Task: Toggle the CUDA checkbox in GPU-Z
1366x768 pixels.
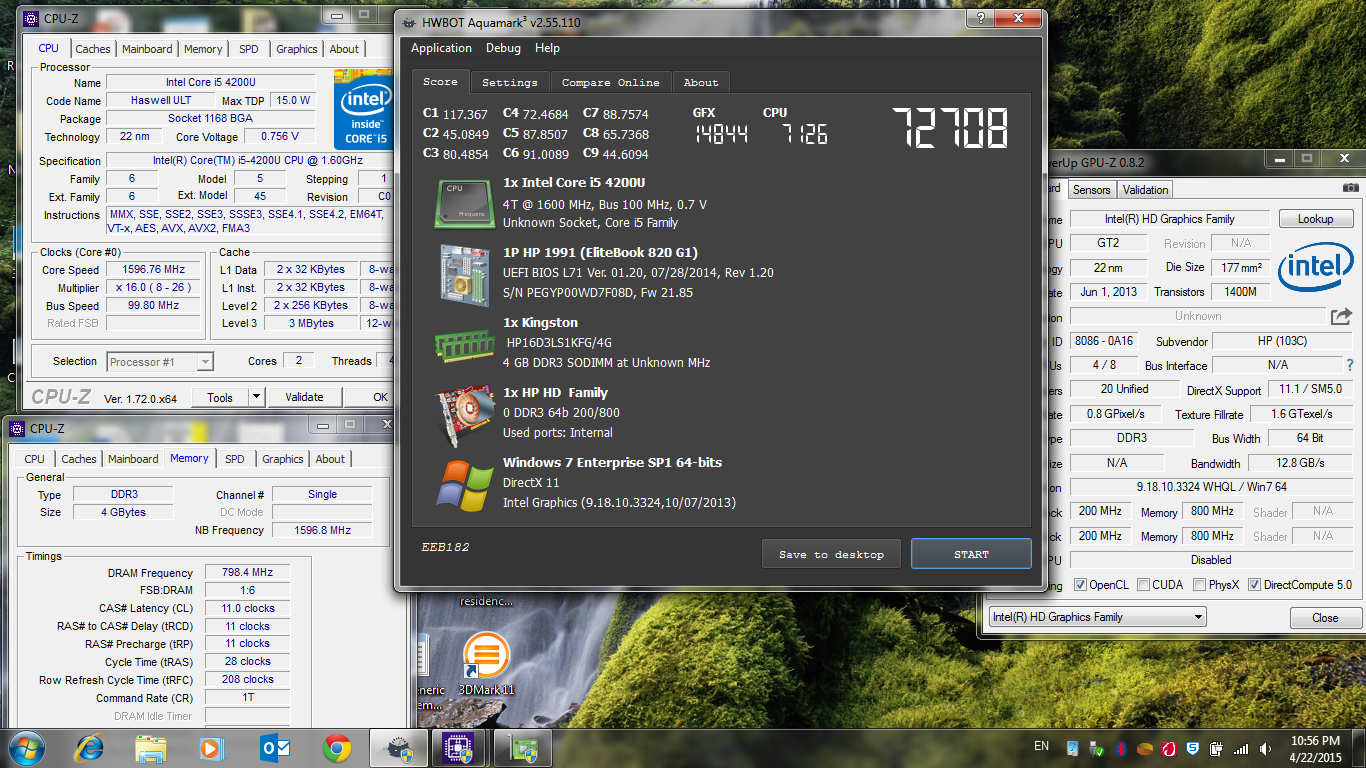Action: pyautogui.click(x=1141, y=585)
